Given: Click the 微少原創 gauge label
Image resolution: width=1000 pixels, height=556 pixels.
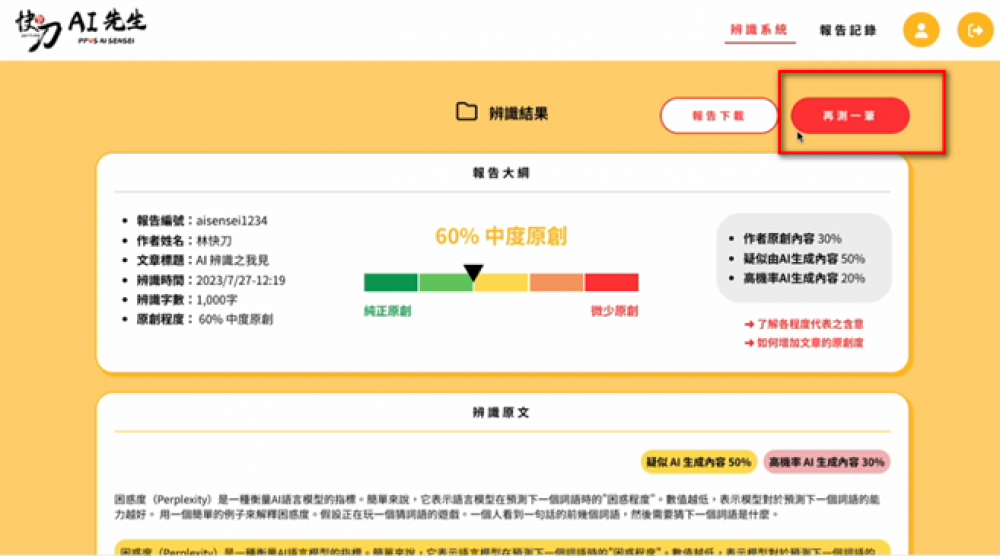Looking at the screenshot, I should coord(614,311).
